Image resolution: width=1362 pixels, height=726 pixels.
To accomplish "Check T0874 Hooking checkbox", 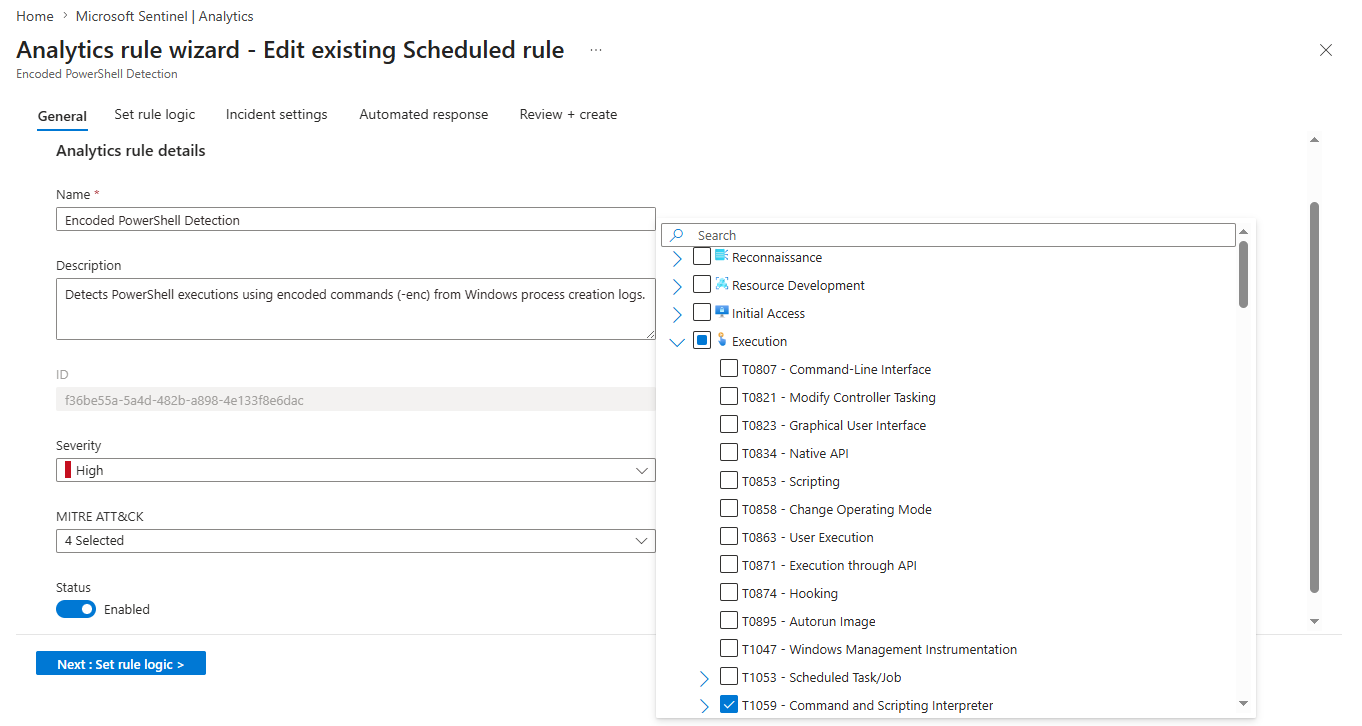I will [x=729, y=593].
